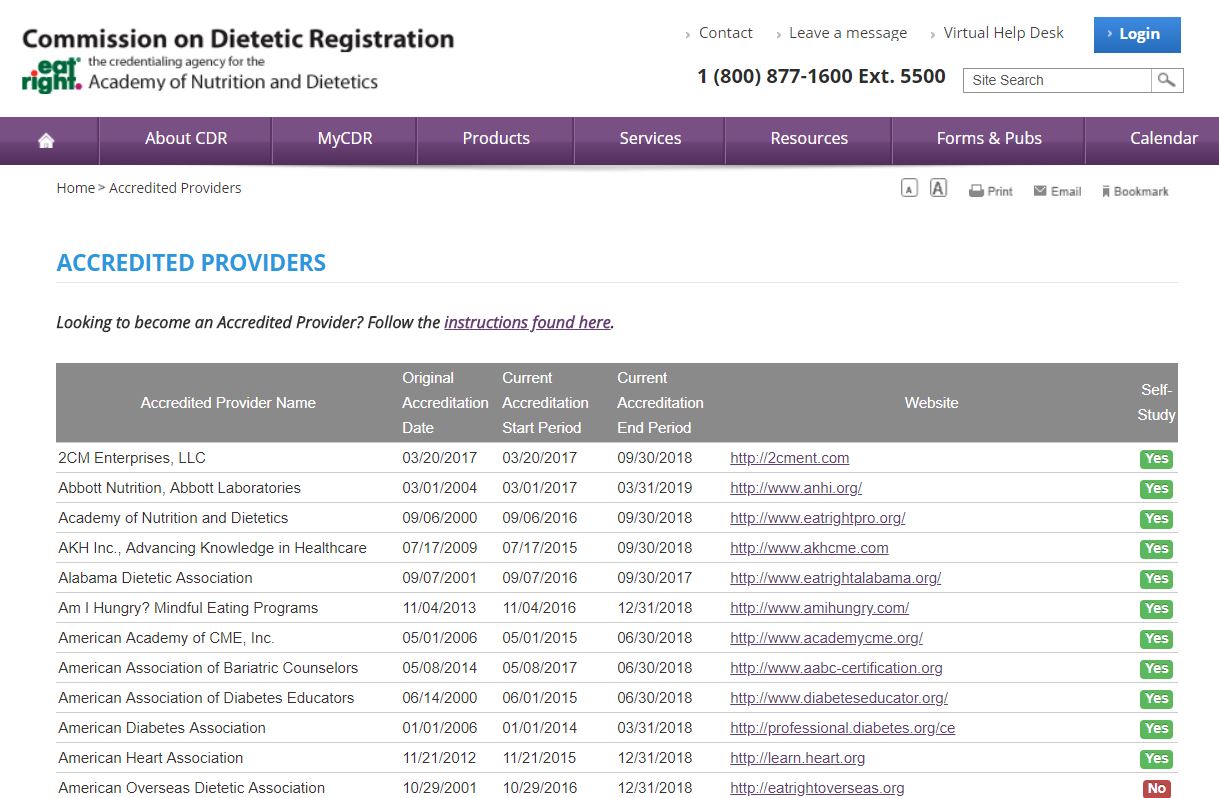Click the small font size icon
The image size is (1219, 798).
pyautogui.click(x=909, y=189)
